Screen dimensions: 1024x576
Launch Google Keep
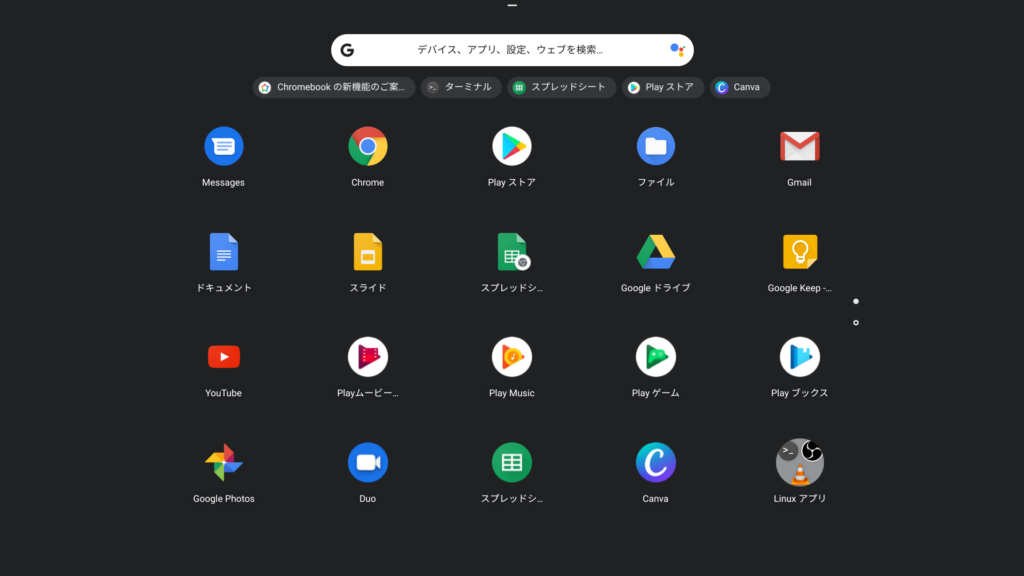pyautogui.click(x=799, y=251)
